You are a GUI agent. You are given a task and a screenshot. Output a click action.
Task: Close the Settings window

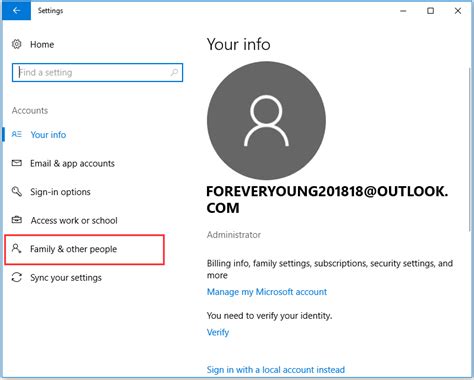[458, 11]
